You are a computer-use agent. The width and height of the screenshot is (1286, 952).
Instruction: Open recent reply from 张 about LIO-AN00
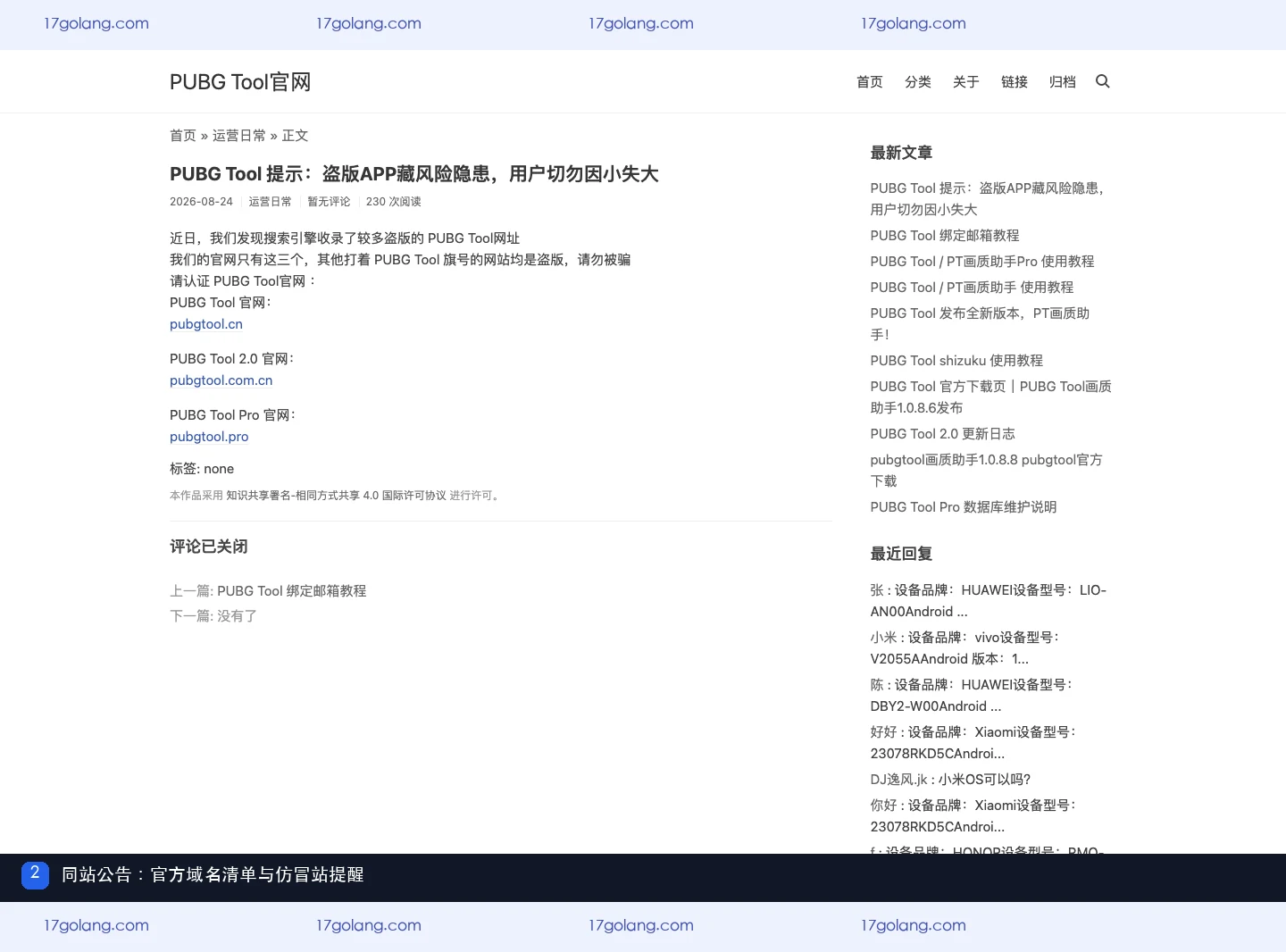(989, 601)
